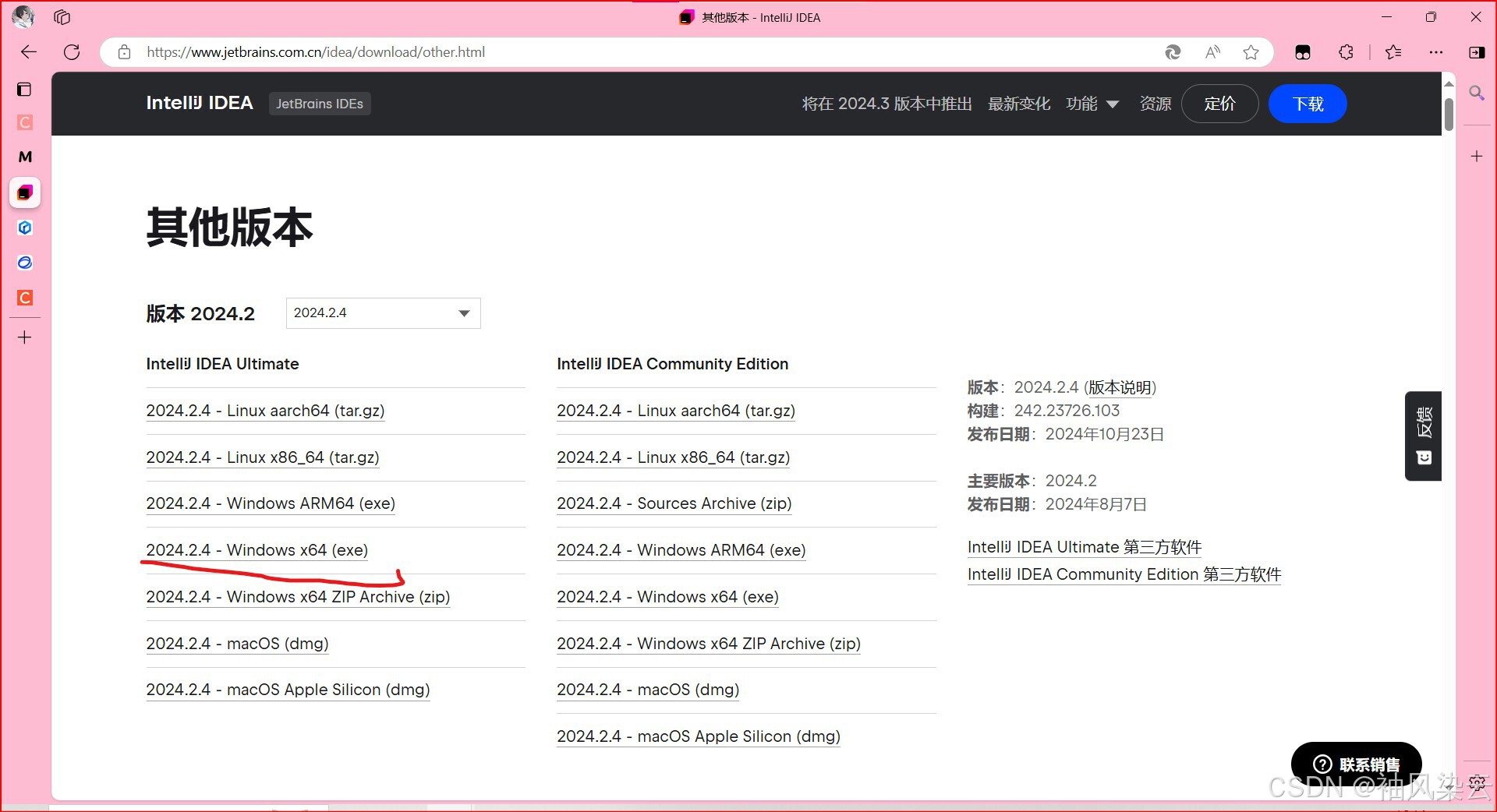Download Community macOS (dmg)
Image resolution: width=1497 pixels, height=812 pixels.
point(648,690)
